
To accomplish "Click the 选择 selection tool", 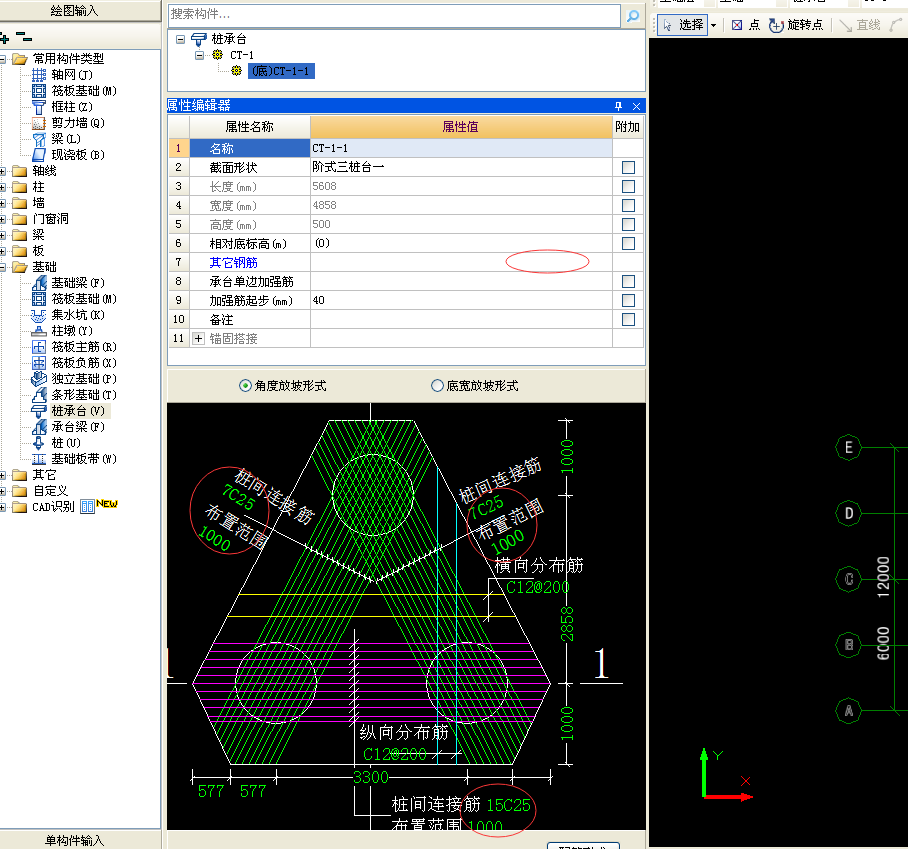I will (683, 25).
